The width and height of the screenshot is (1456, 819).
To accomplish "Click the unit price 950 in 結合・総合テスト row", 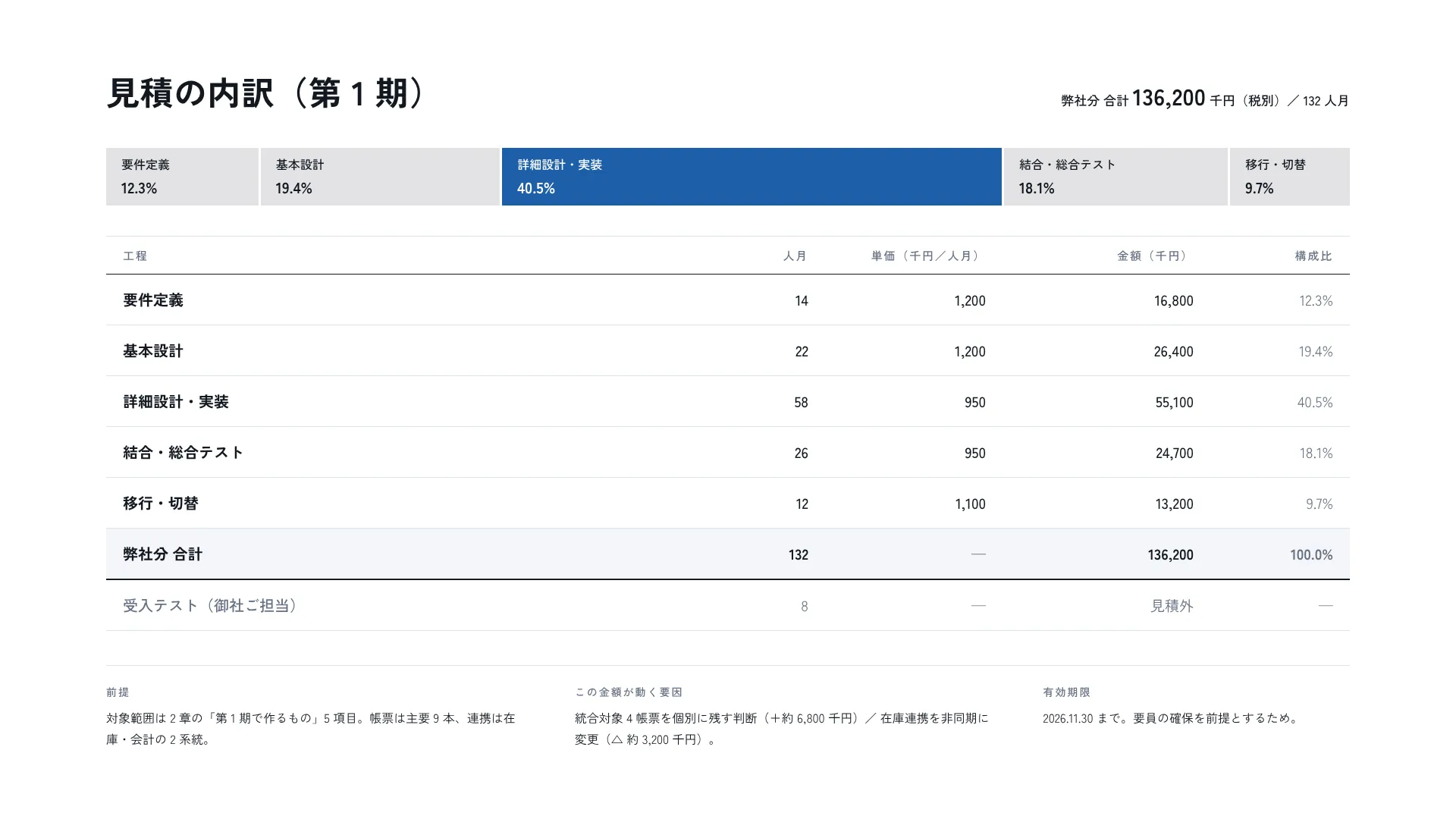I will coord(975,453).
